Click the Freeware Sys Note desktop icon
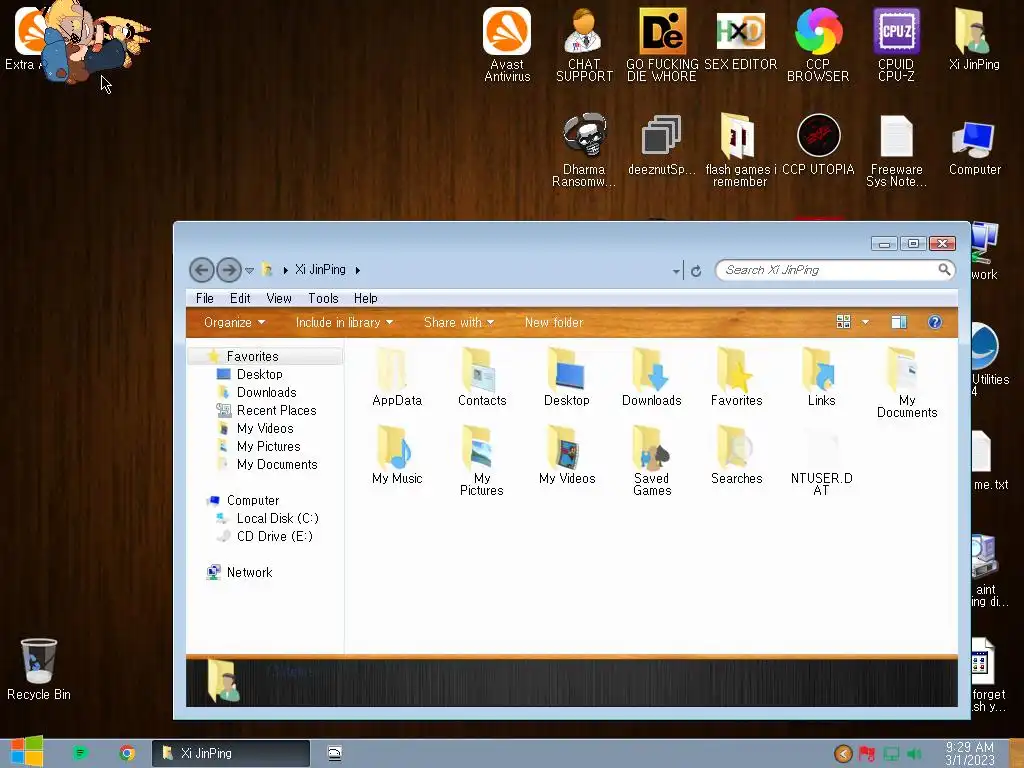Image resolution: width=1024 pixels, height=768 pixels. click(896, 150)
